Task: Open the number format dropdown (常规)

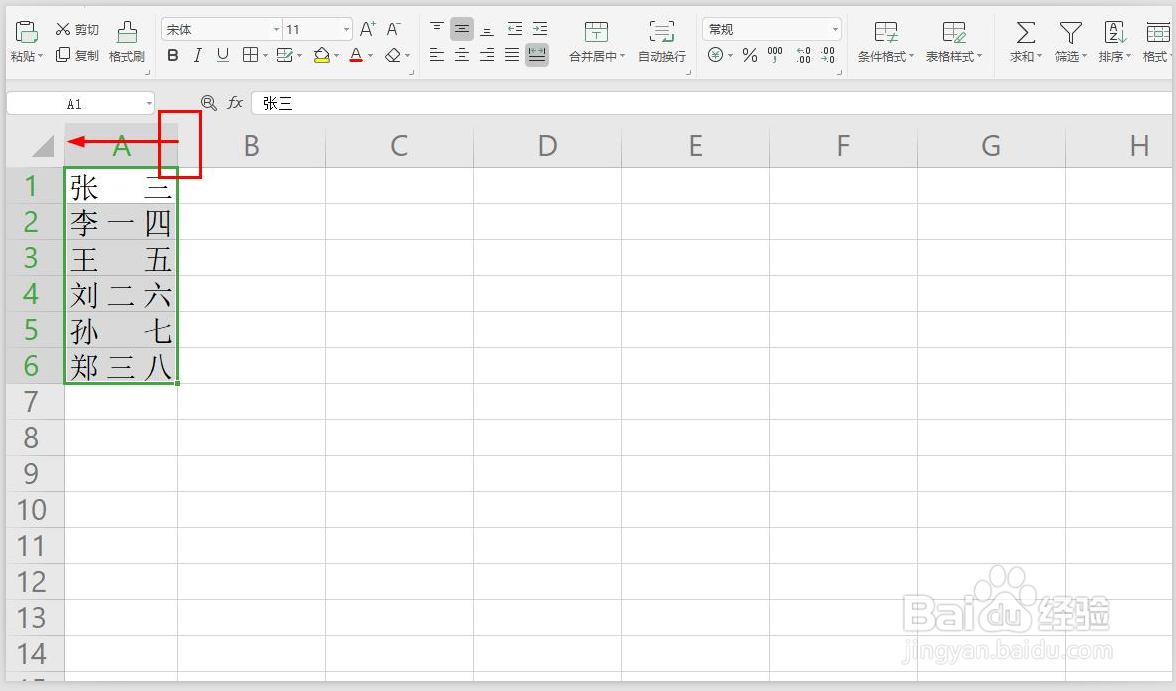Action: pyautogui.click(x=835, y=29)
